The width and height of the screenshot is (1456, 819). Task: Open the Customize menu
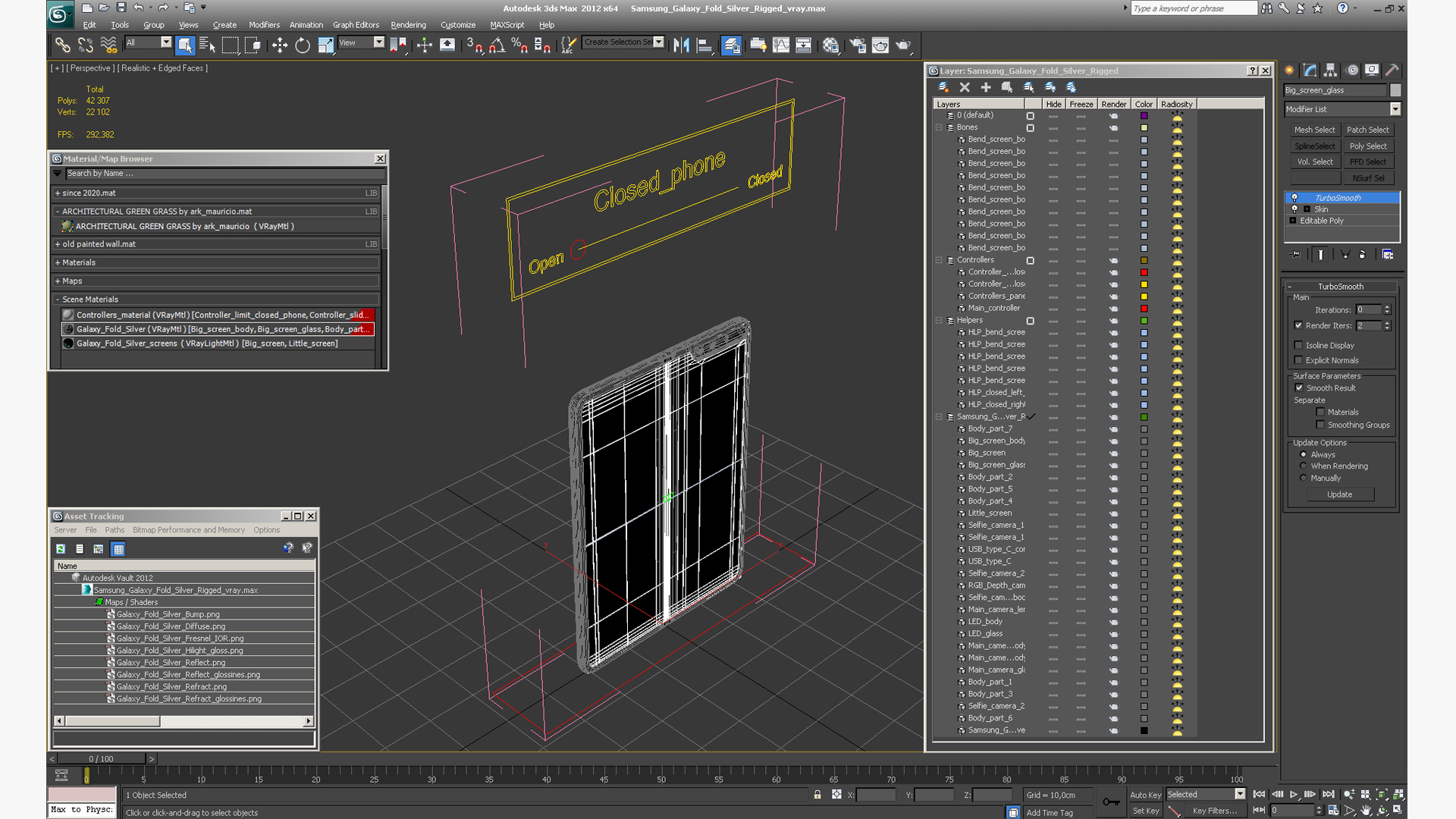458,25
